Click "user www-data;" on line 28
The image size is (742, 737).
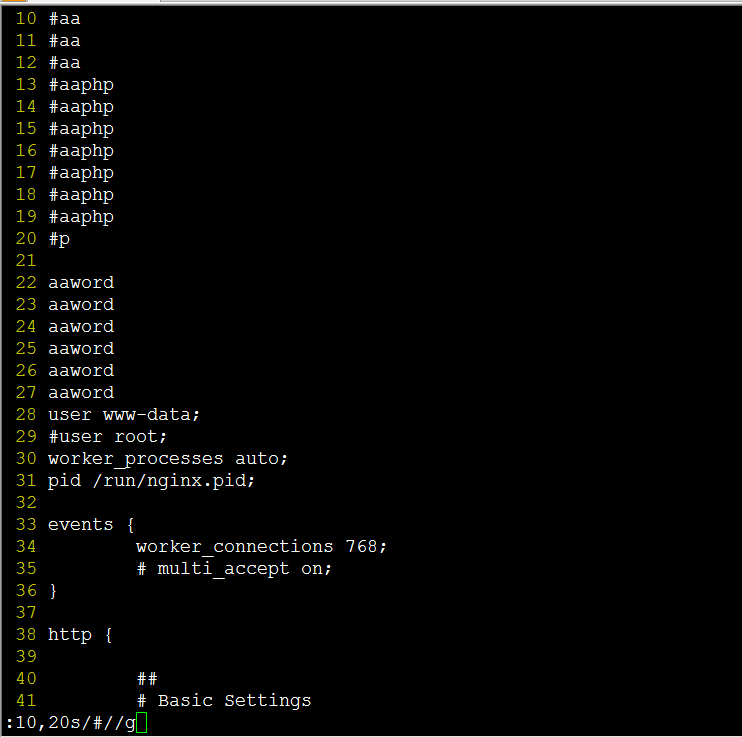124,415
